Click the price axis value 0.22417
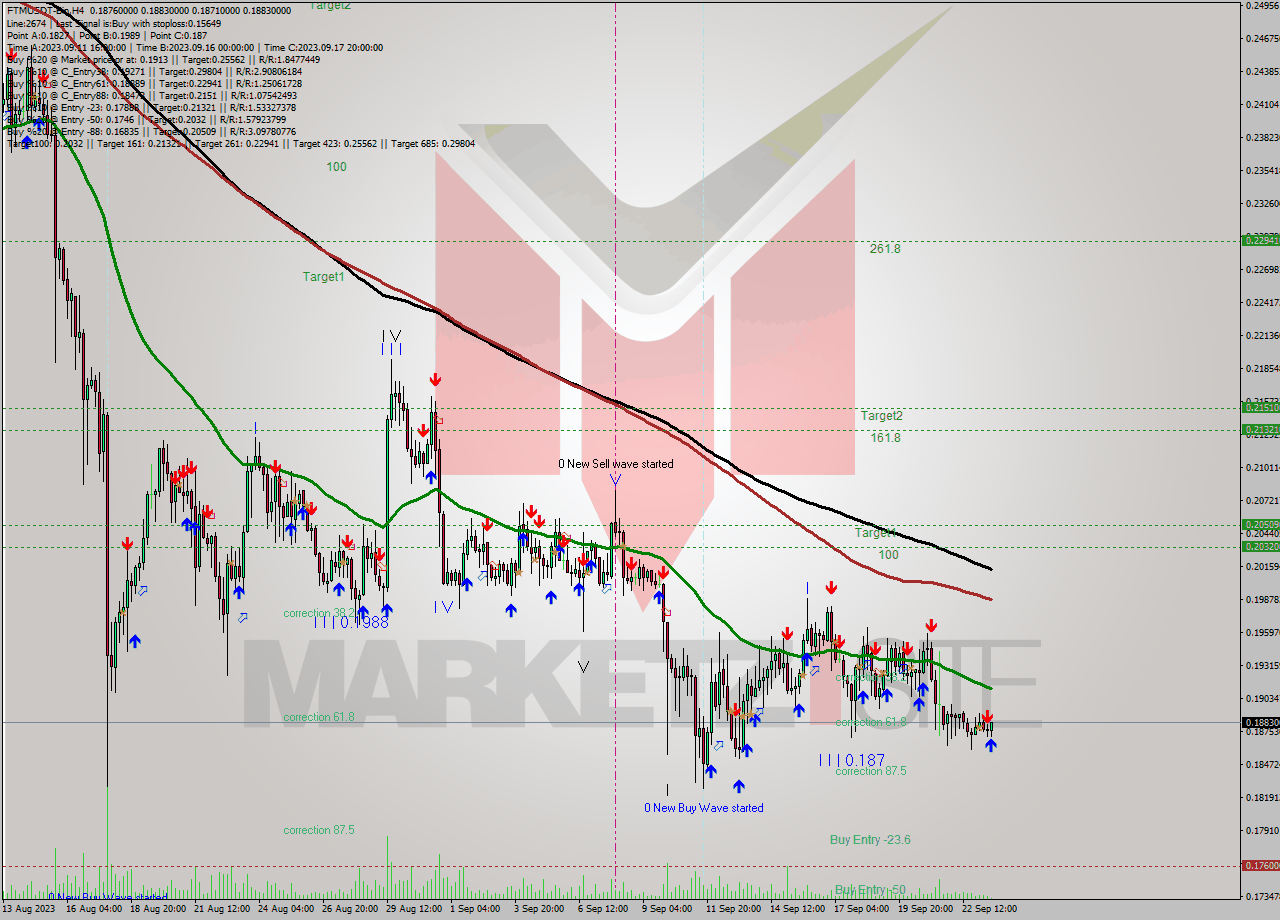 click(1262, 302)
